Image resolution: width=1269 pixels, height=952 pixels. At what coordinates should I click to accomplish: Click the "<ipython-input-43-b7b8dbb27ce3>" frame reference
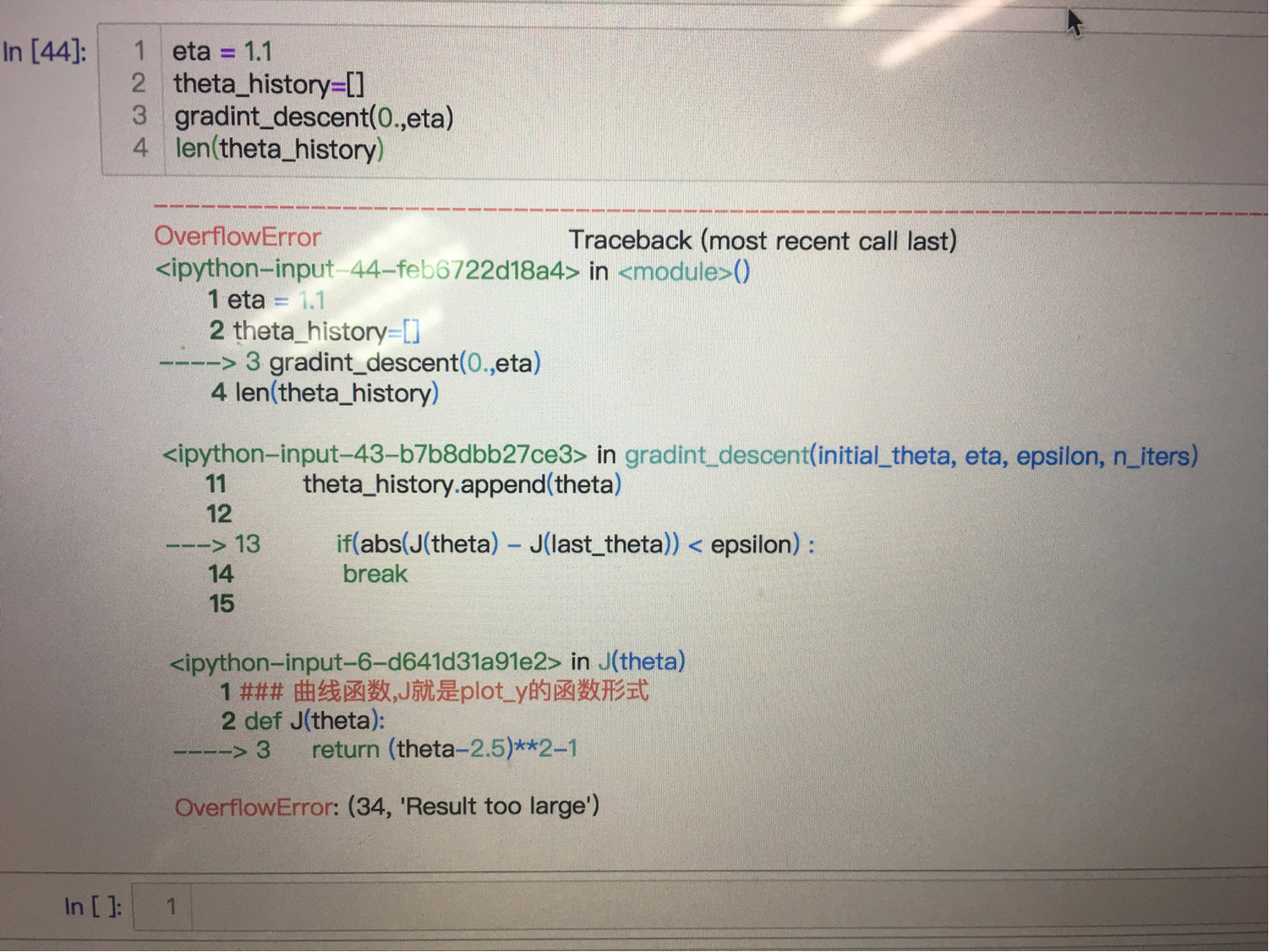point(375,454)
